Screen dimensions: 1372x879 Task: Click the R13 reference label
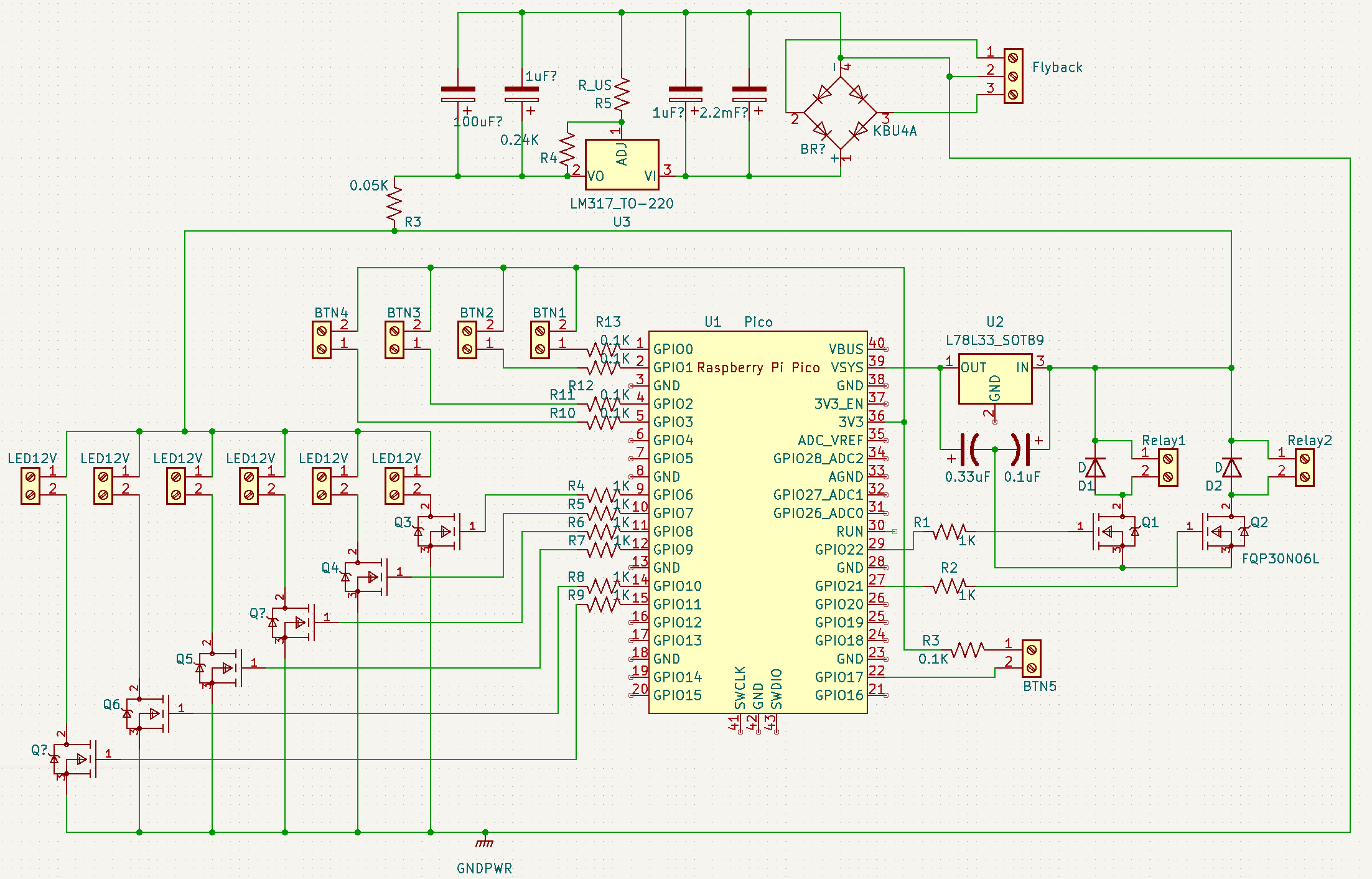pos(608,322)
